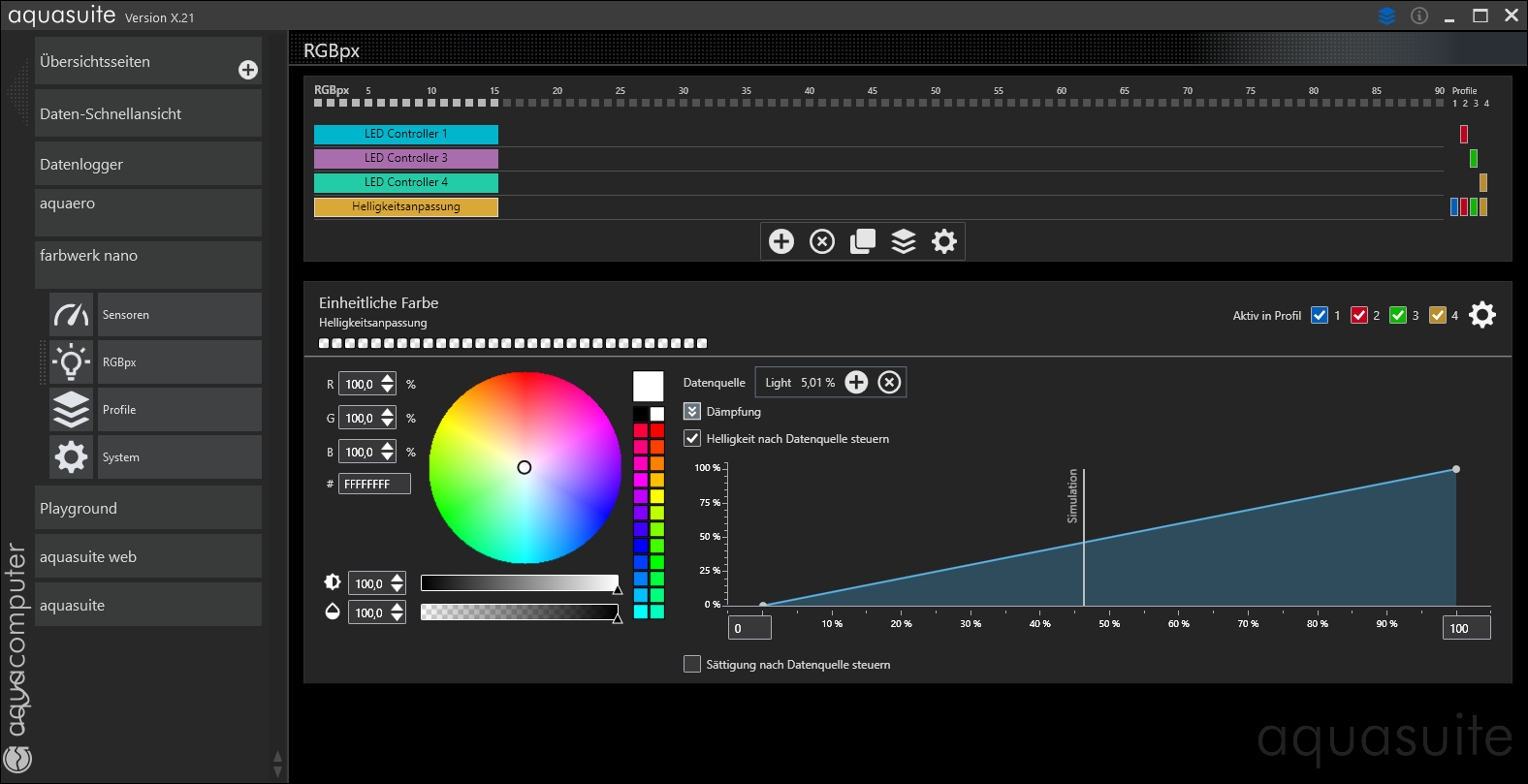Remove the Light data source
The image size is (1528, 784).
tap(889, 383)
